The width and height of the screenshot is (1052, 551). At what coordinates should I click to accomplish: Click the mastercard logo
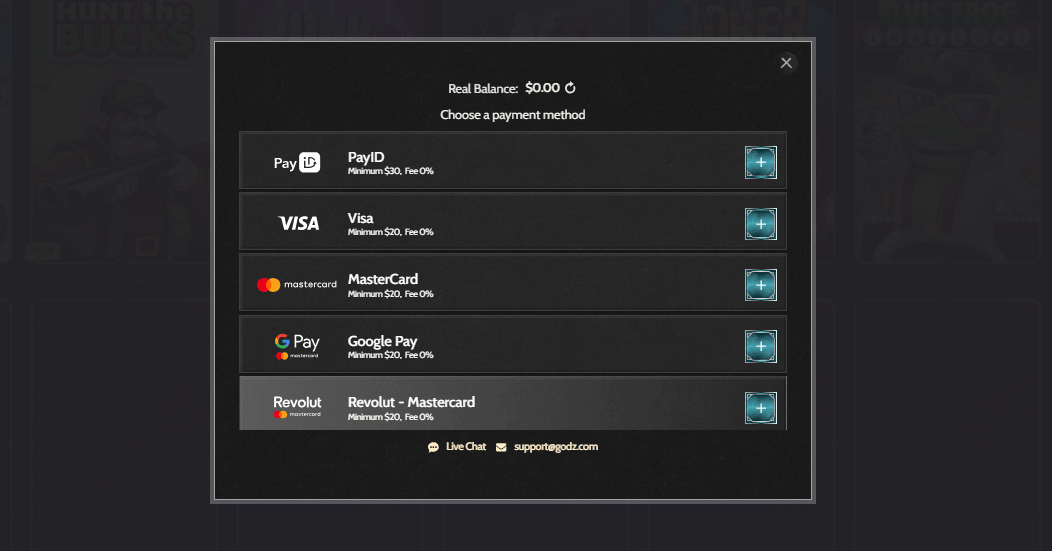pyautogui.click(x=297, y=285)
